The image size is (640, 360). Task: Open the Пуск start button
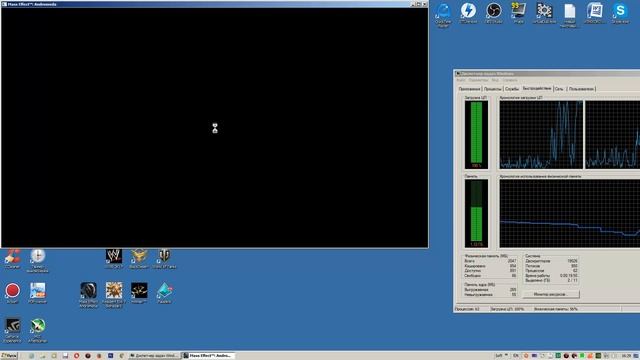coord(9,356)
